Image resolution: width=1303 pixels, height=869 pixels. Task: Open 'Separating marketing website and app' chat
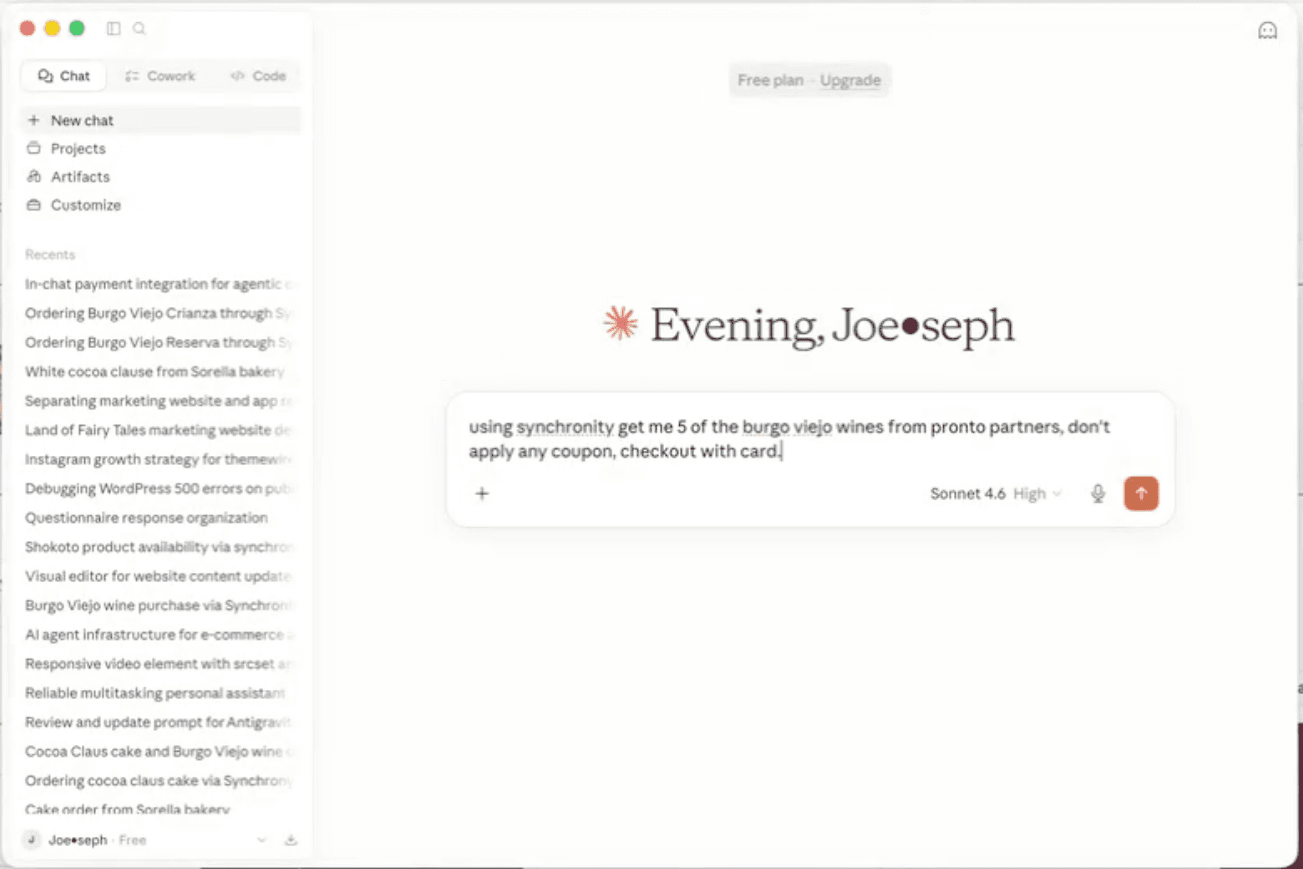(x=160, y=401)
